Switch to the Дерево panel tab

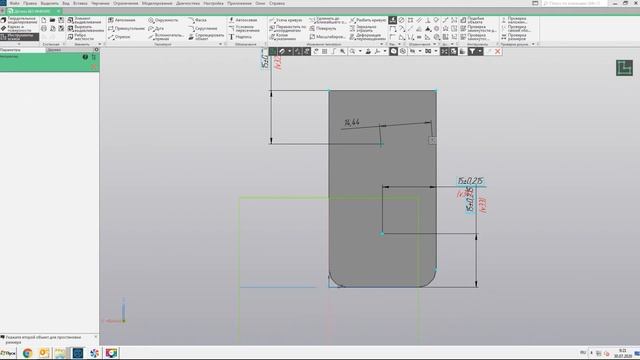(x=54, y=50)
